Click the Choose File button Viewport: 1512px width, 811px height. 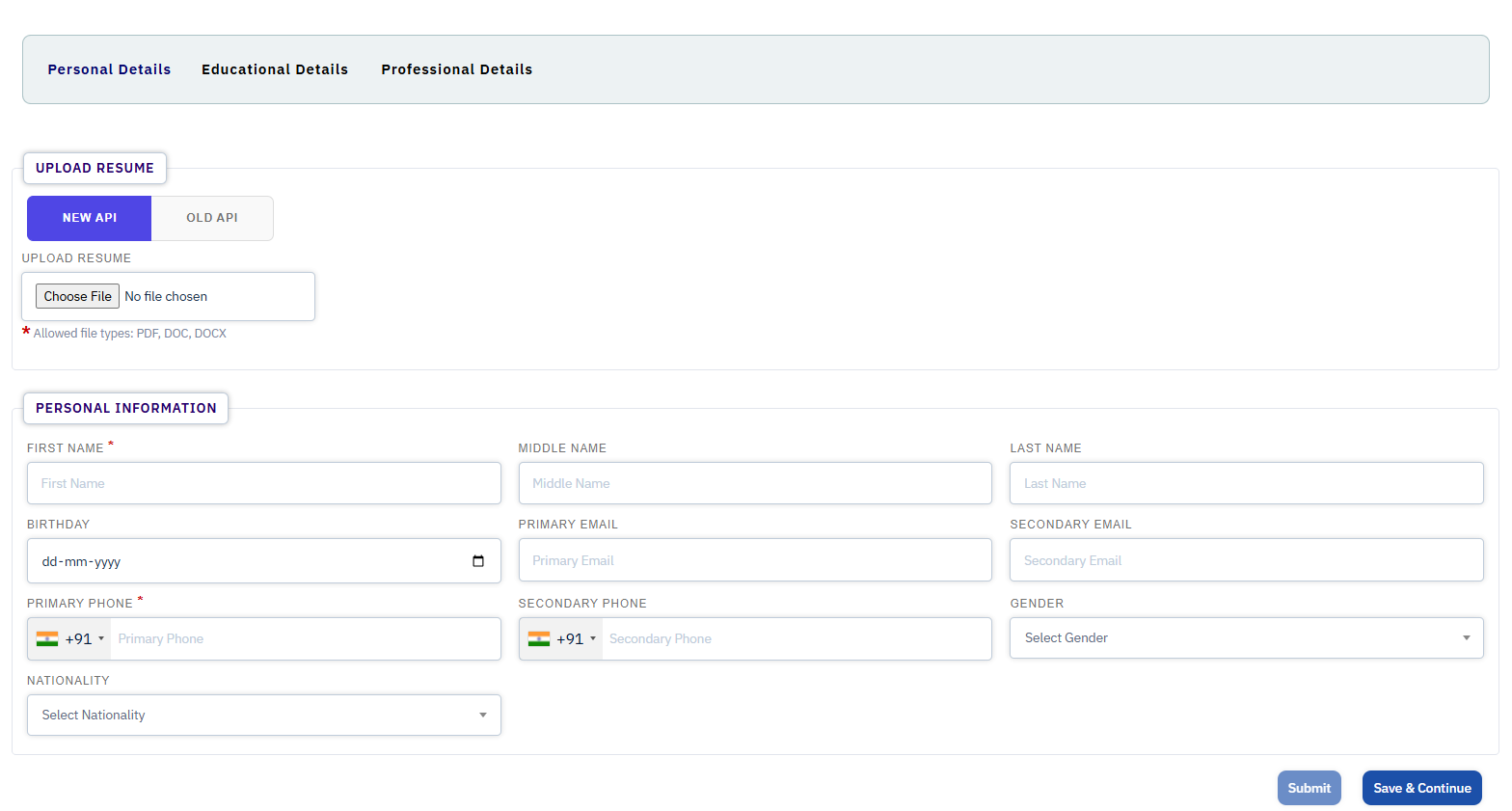(77, 296)
